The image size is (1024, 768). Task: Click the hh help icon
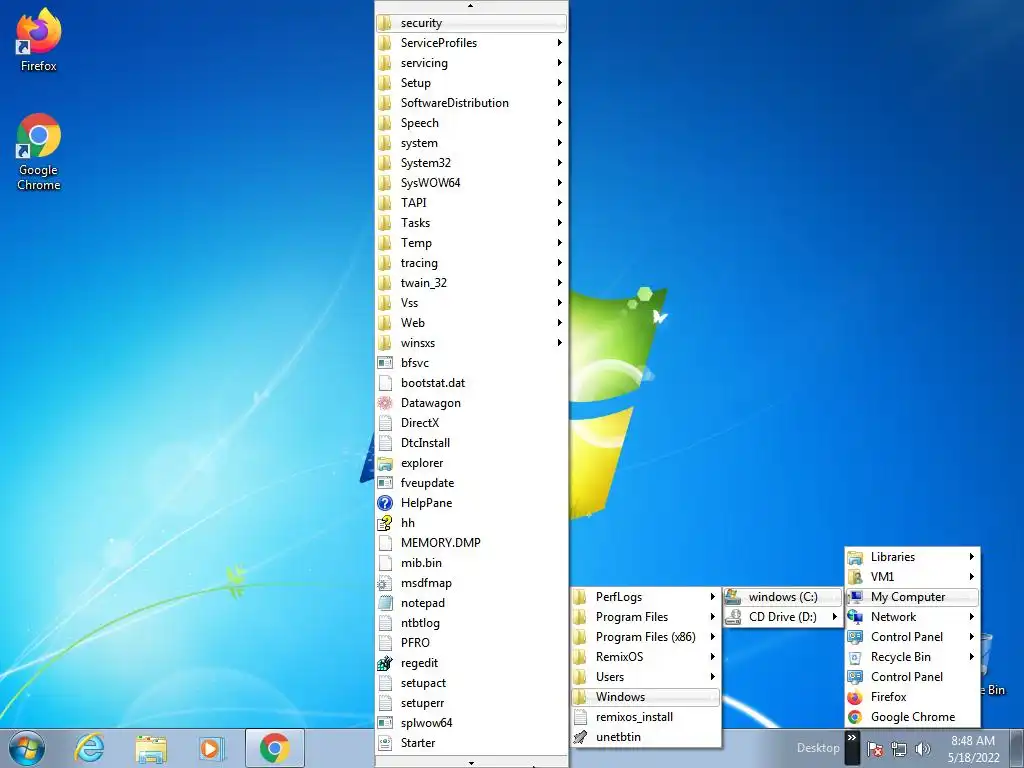[385, 523]
